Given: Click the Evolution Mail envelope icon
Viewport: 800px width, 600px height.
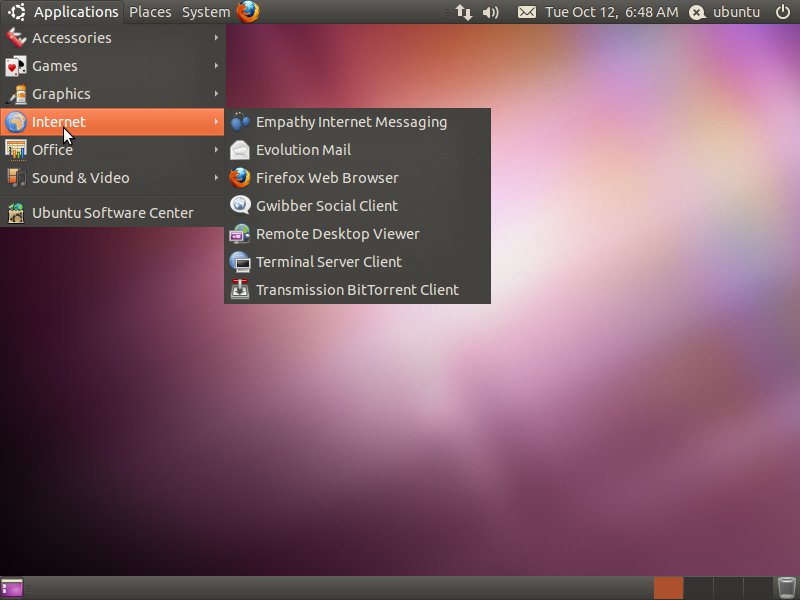Looking at the screenshot, I should coord(240,150).
